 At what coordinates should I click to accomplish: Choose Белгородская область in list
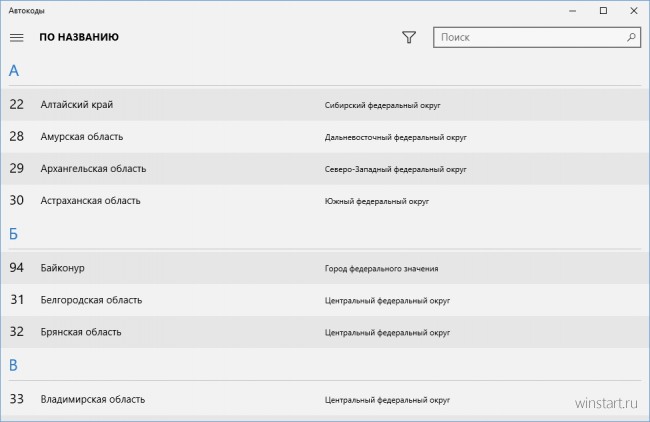point(325,300)
